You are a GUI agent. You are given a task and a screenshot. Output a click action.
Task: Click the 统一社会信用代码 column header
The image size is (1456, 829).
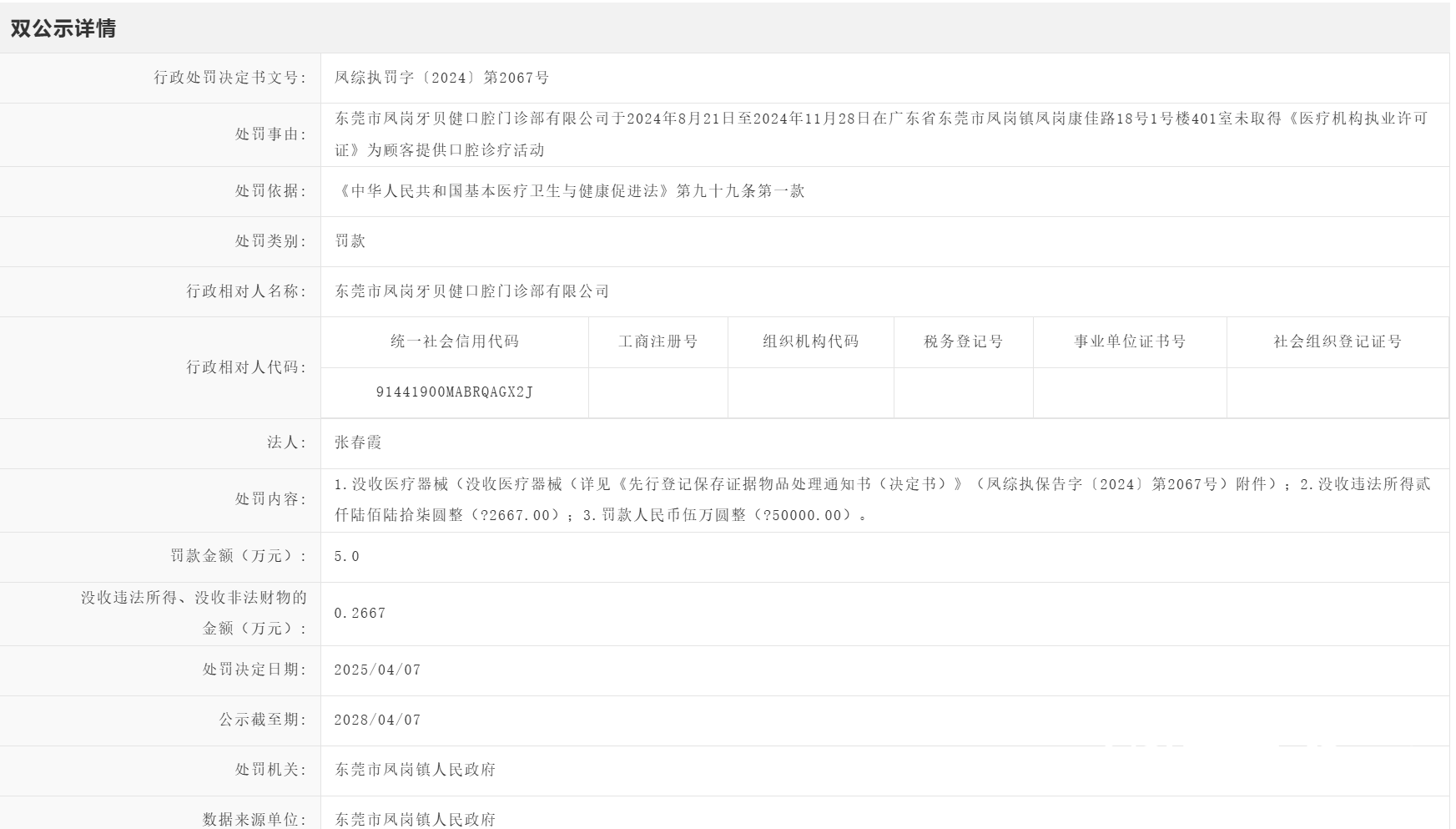(455, 341)
